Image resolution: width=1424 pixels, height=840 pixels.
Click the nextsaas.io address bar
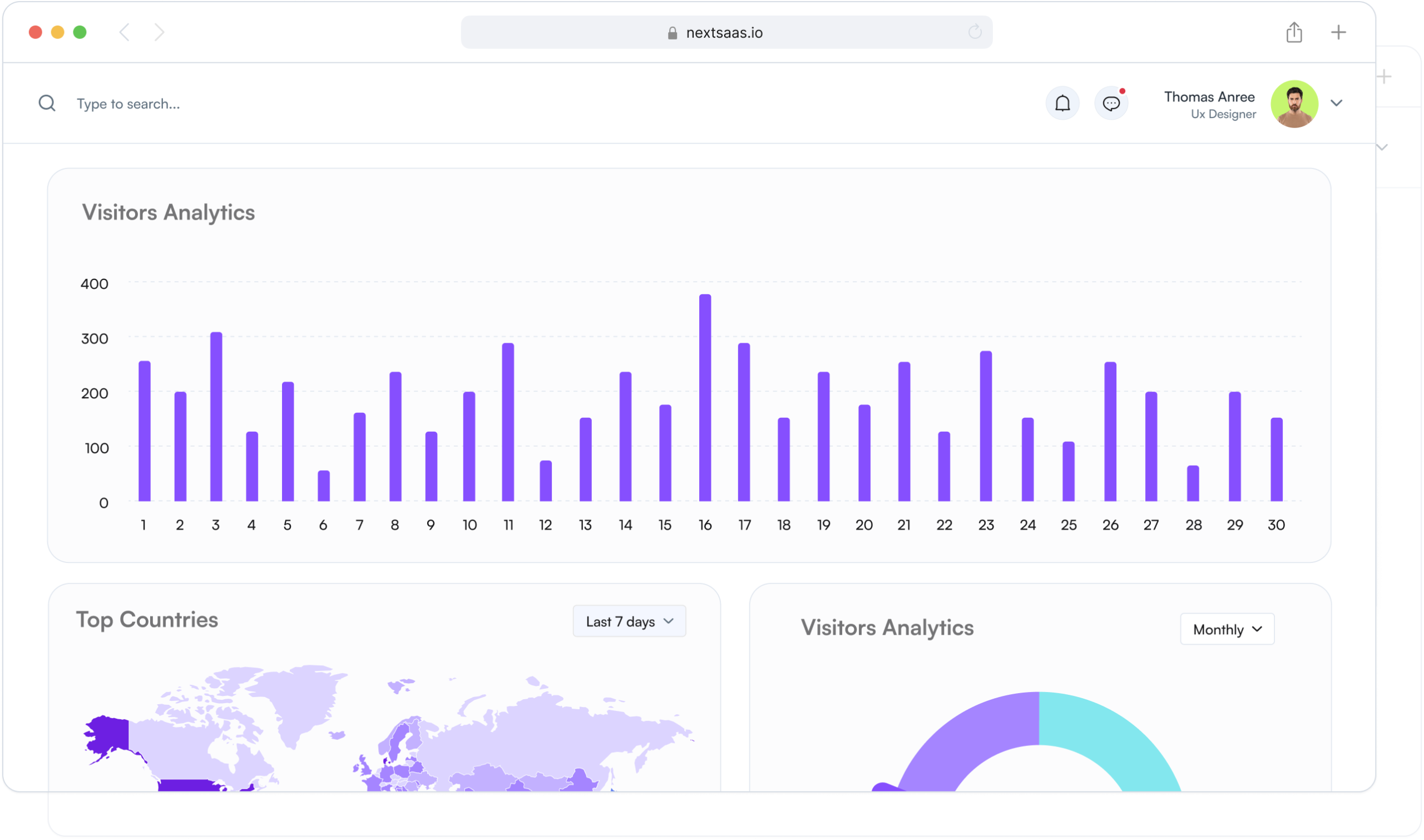click(724, 33)
